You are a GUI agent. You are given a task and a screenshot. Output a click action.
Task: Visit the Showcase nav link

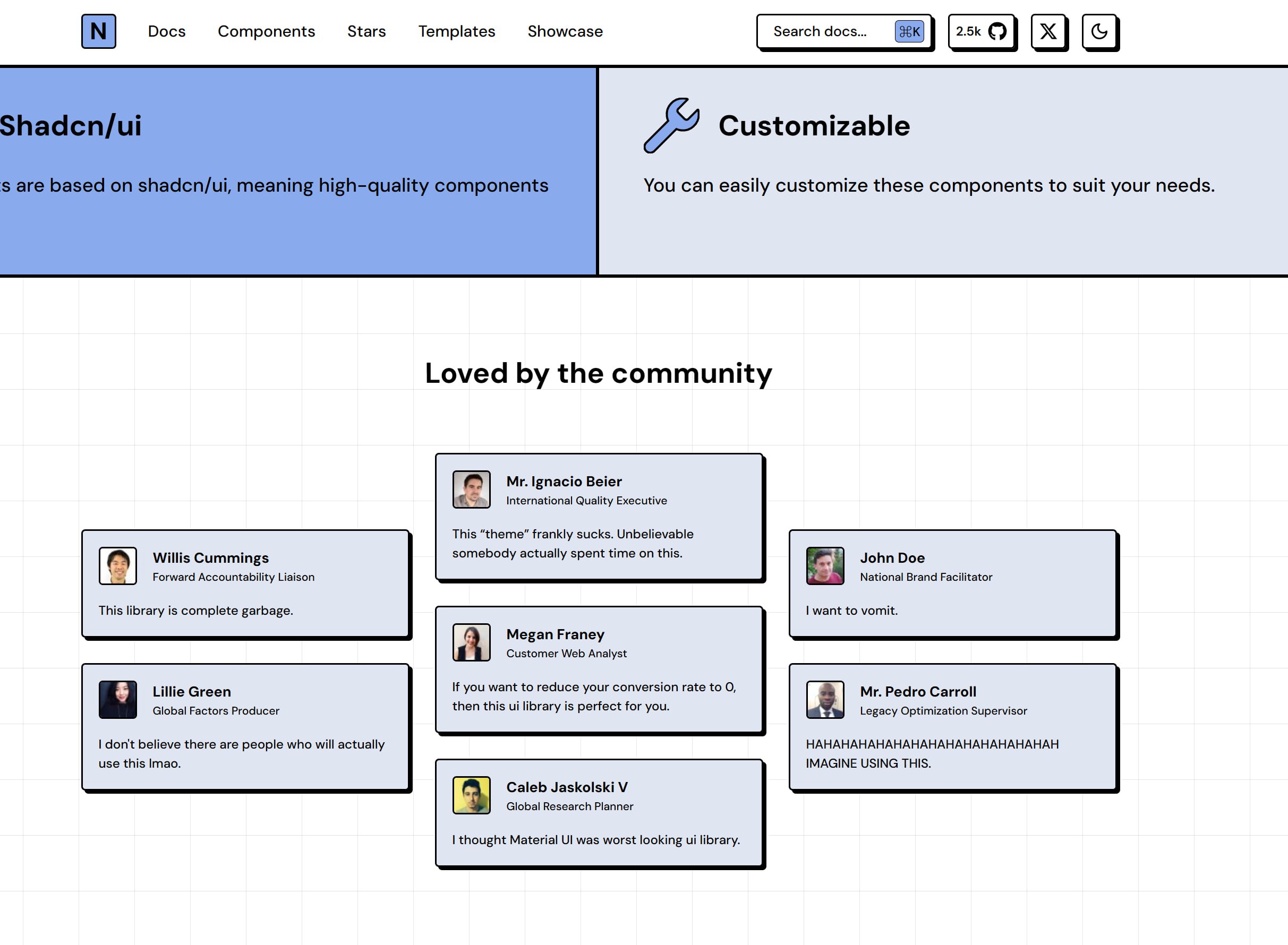(565, 31)
